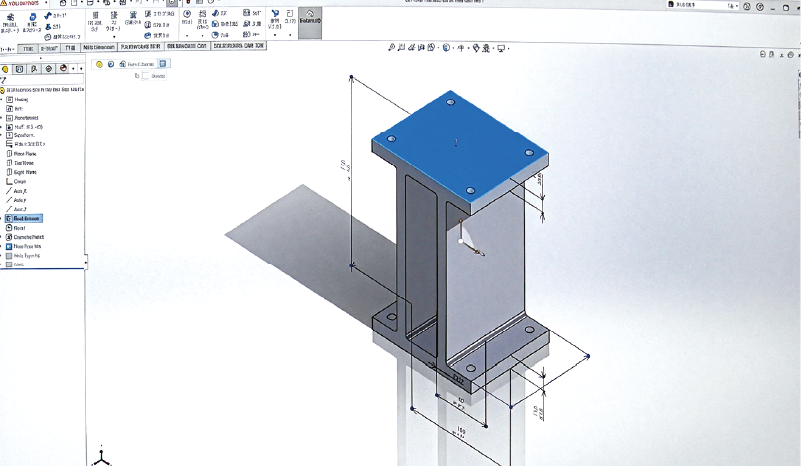
Task: Expand Material node in feature tree
Action: [2, 127]
